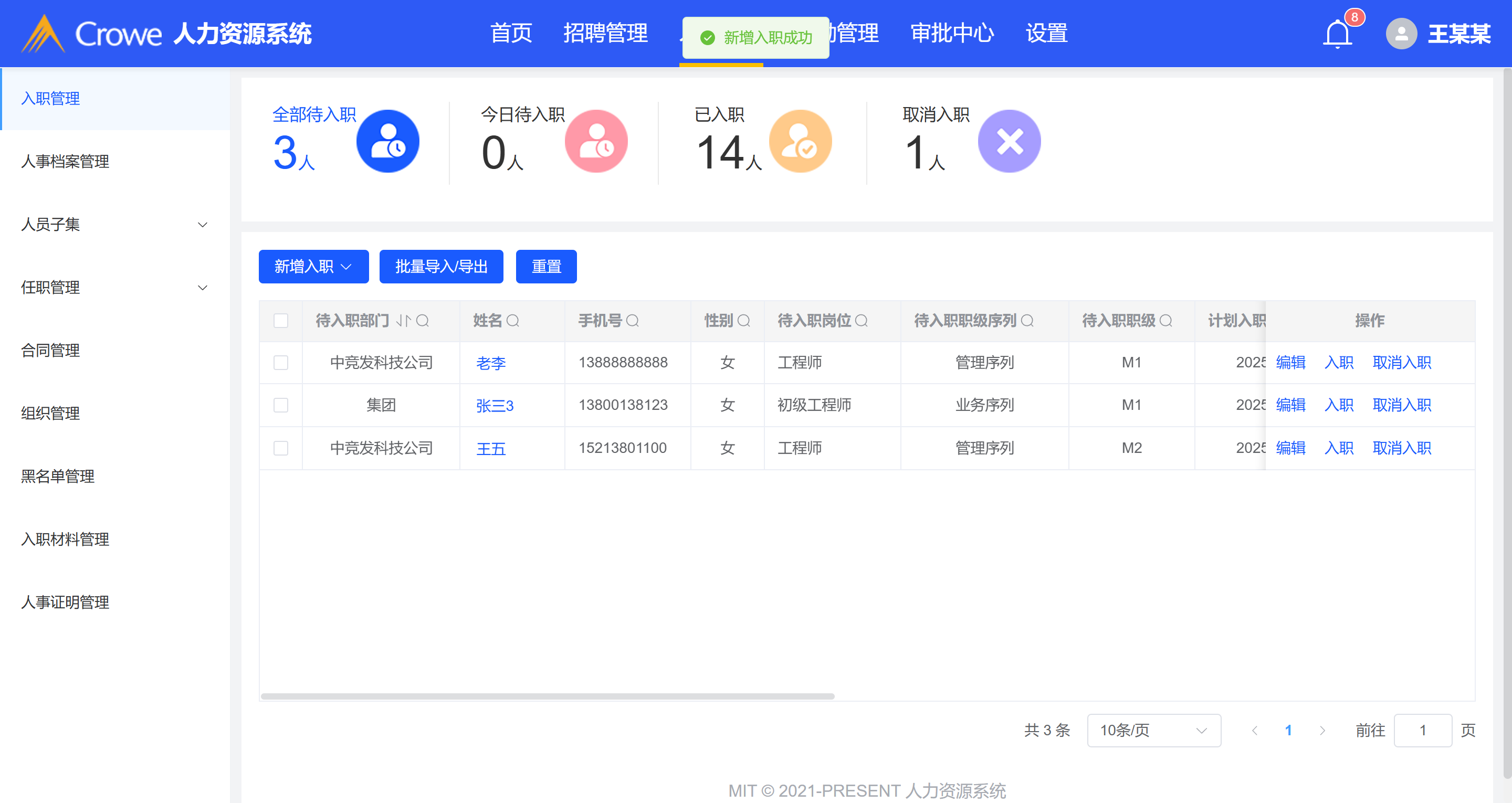Open the 10条/页 page size dropdown
Screen dimensions: 1512x803
(1153, 730)
